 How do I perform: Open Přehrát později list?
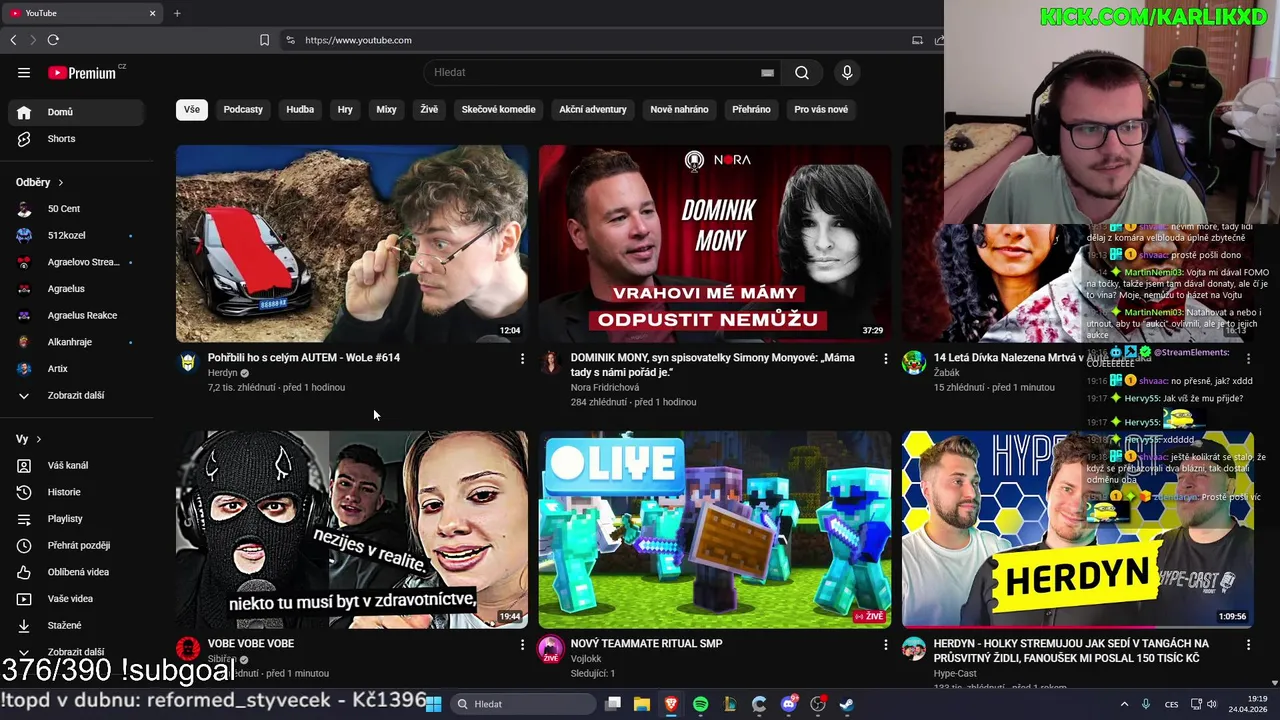coord(76,545)
